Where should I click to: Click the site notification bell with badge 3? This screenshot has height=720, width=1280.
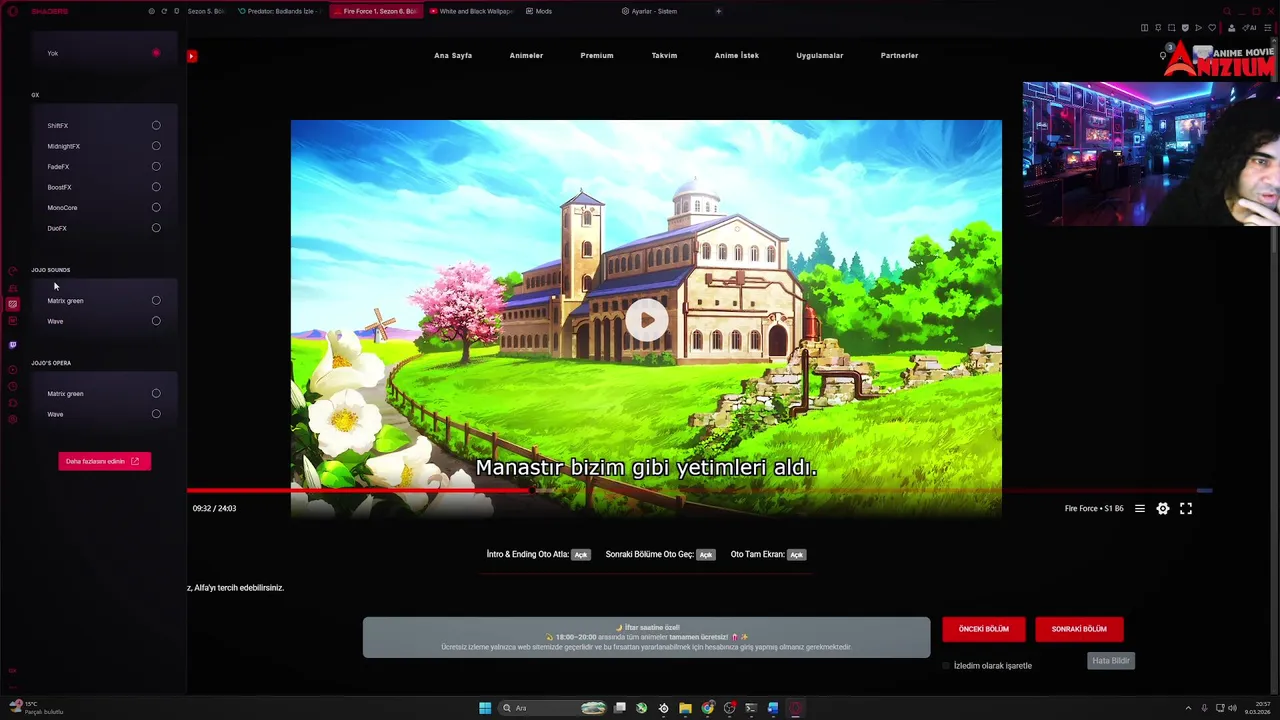[1163, 55]
